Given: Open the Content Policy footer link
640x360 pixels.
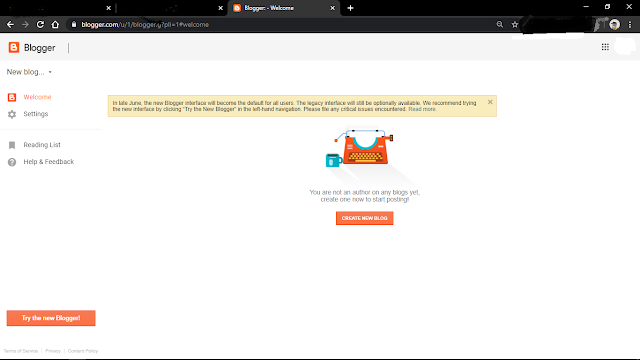Looking at the screenshot, I should 83,351.
